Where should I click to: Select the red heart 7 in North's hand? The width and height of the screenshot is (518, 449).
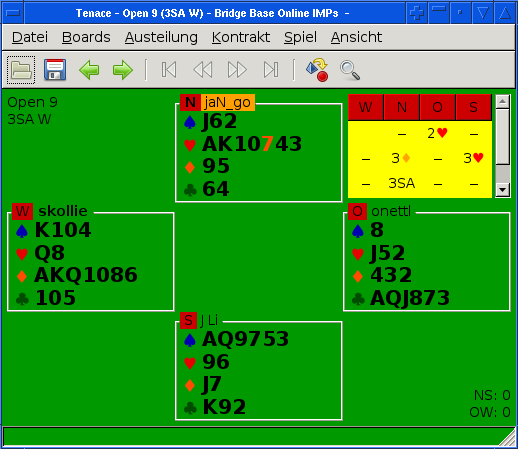(x=267, y=144)
